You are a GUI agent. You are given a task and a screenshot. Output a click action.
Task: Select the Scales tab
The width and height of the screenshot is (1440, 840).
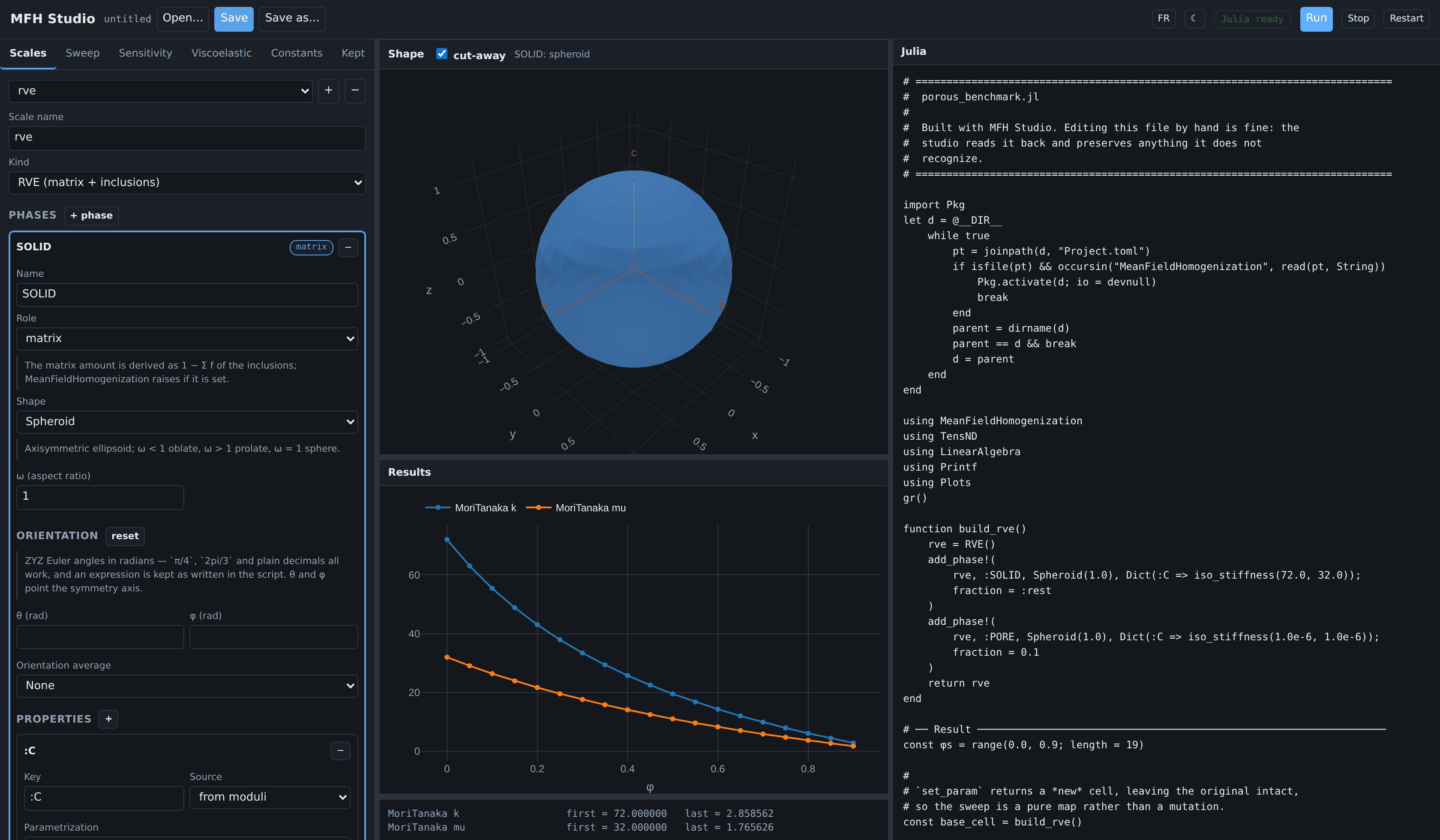pos(28,53)
